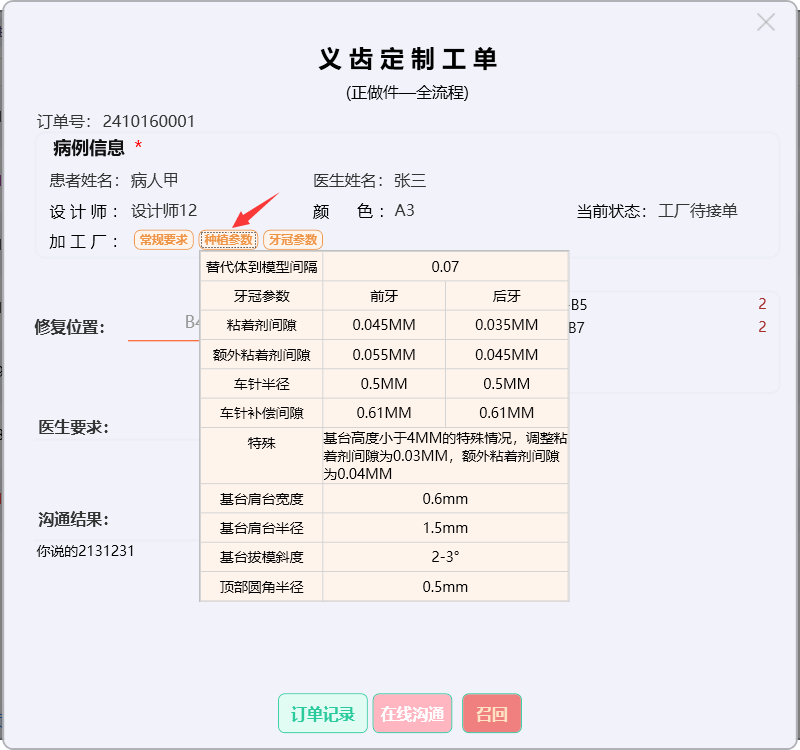Click the 顶部圆角半径 row label
The image size is (800, 750).
click(261, 587)
